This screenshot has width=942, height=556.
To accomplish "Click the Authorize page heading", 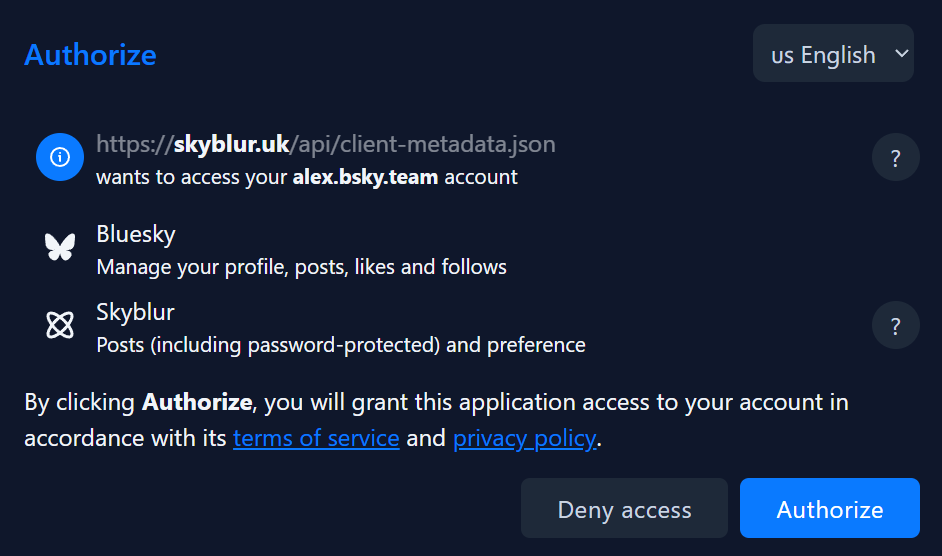I will pyautogui.click(x=90, y=54).
